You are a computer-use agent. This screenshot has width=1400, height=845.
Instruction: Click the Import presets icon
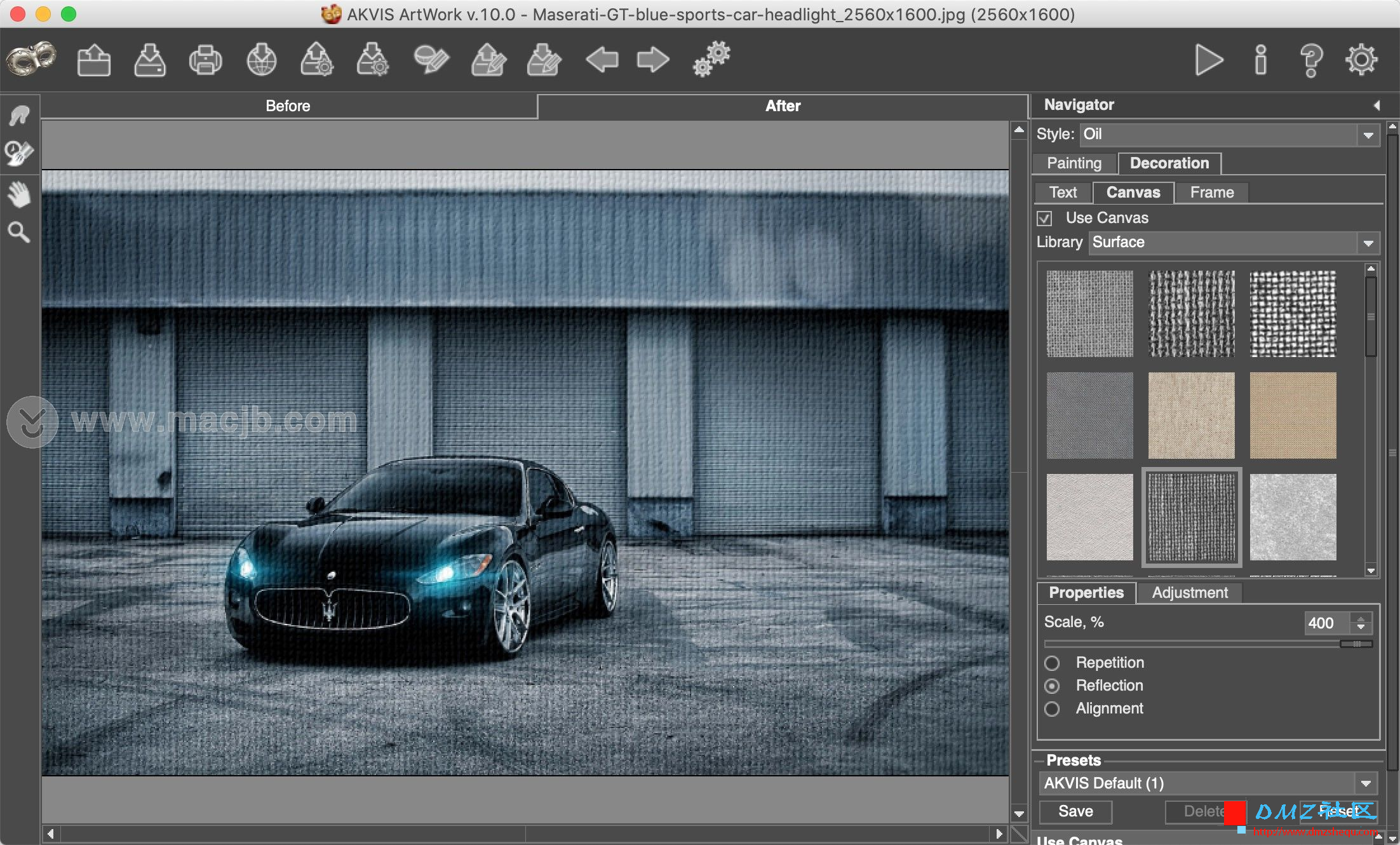[316, 60]
